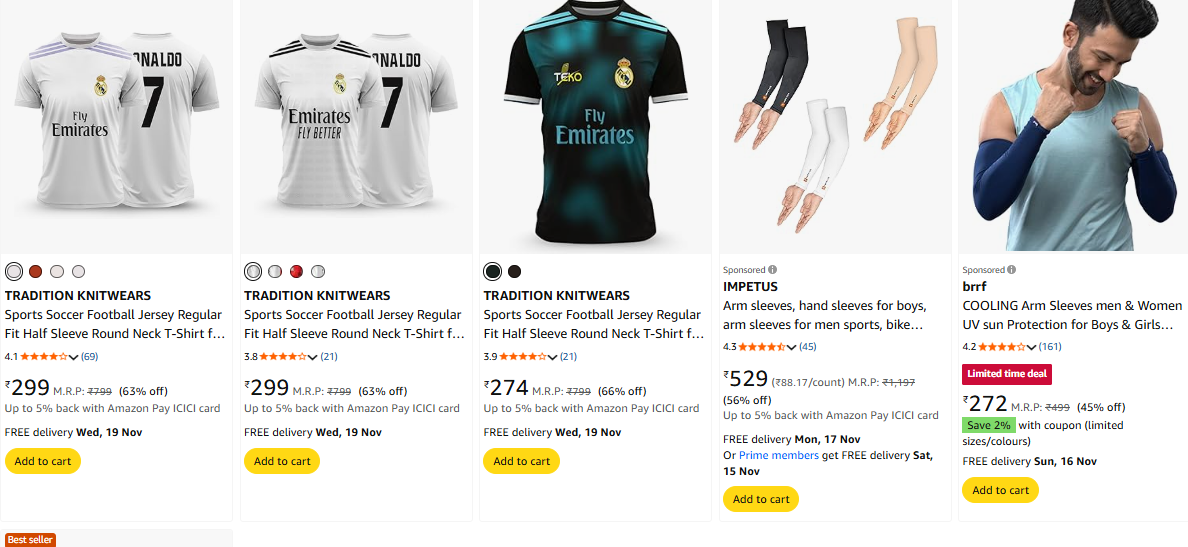Click the Sponsored info icon on IMPETUS listing

click(x=773, y=270)
